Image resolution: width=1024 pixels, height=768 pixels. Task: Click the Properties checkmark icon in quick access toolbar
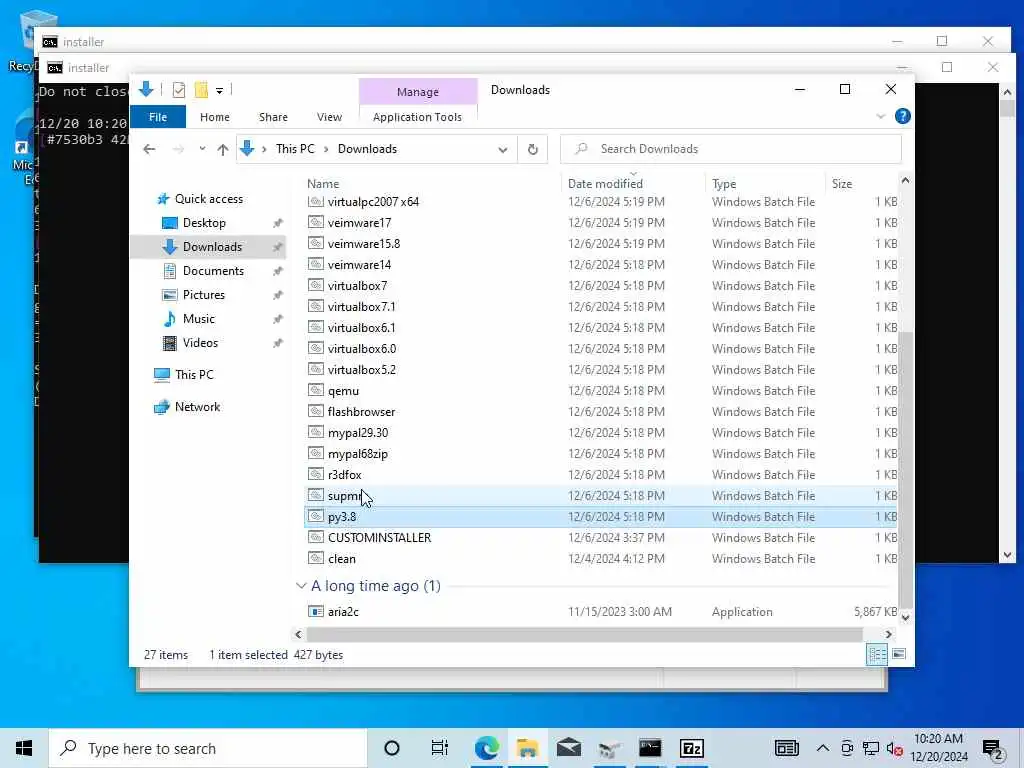pyautogui.click(x=178, y=89)
